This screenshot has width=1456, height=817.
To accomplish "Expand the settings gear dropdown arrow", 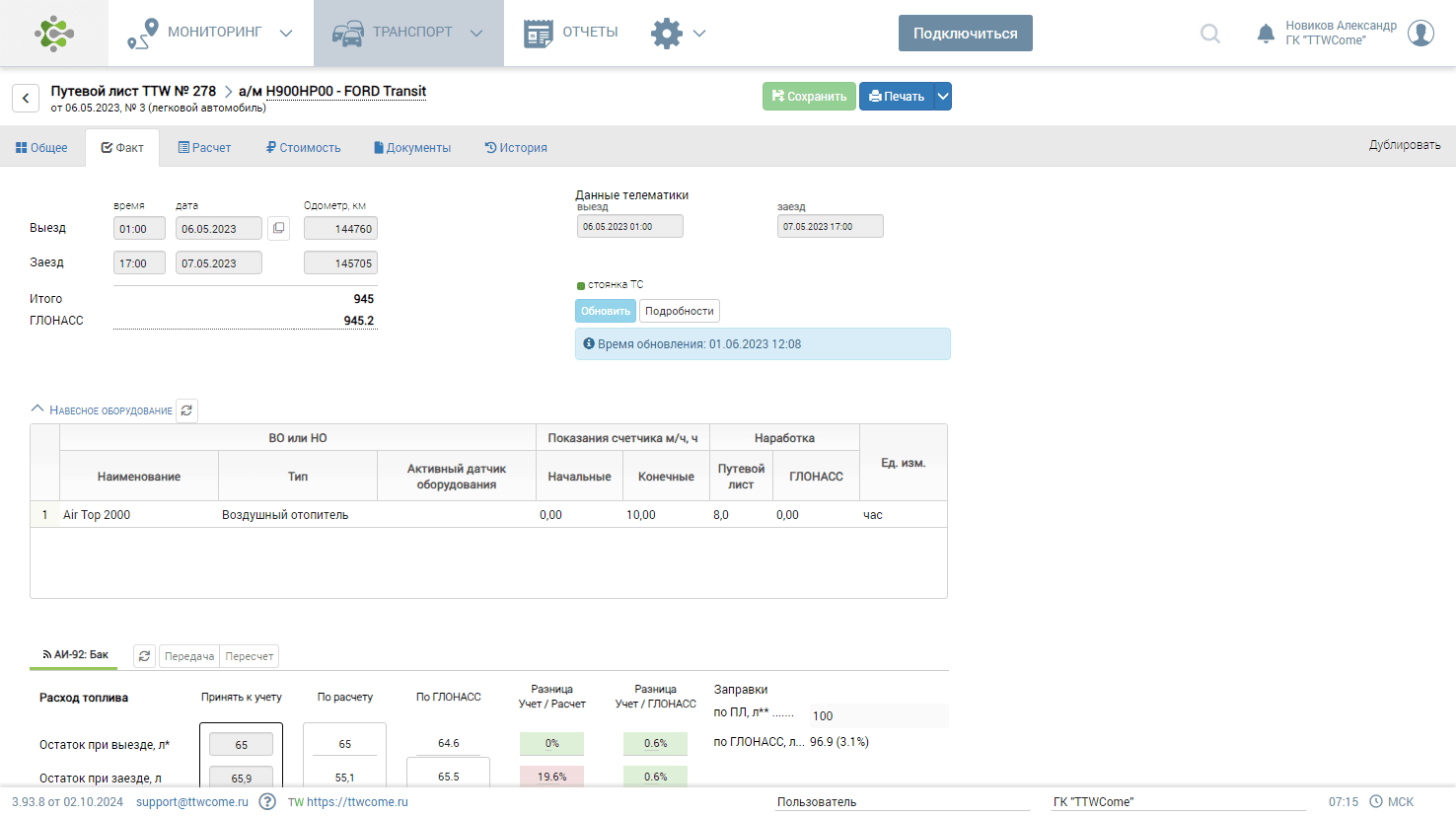I will (699, 33).
